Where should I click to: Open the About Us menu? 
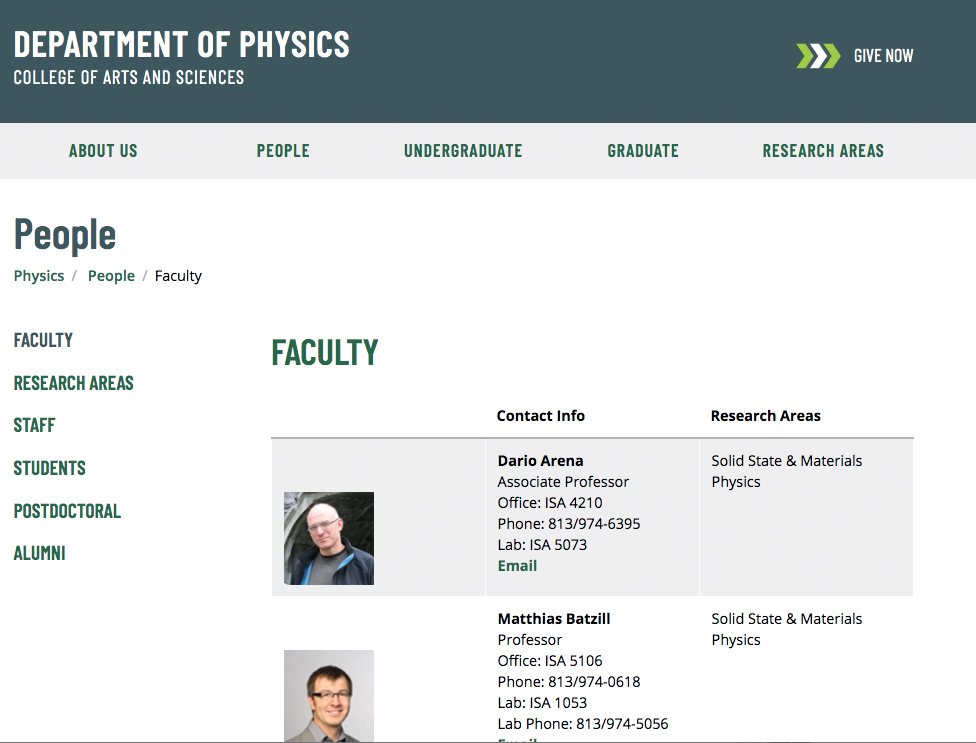click(103, 151)
